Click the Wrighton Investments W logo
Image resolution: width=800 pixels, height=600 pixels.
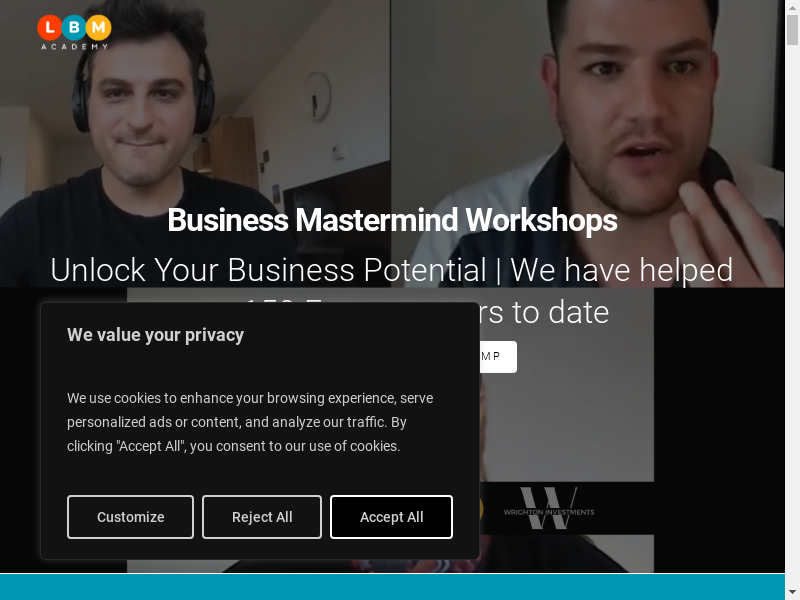(549, 508)
